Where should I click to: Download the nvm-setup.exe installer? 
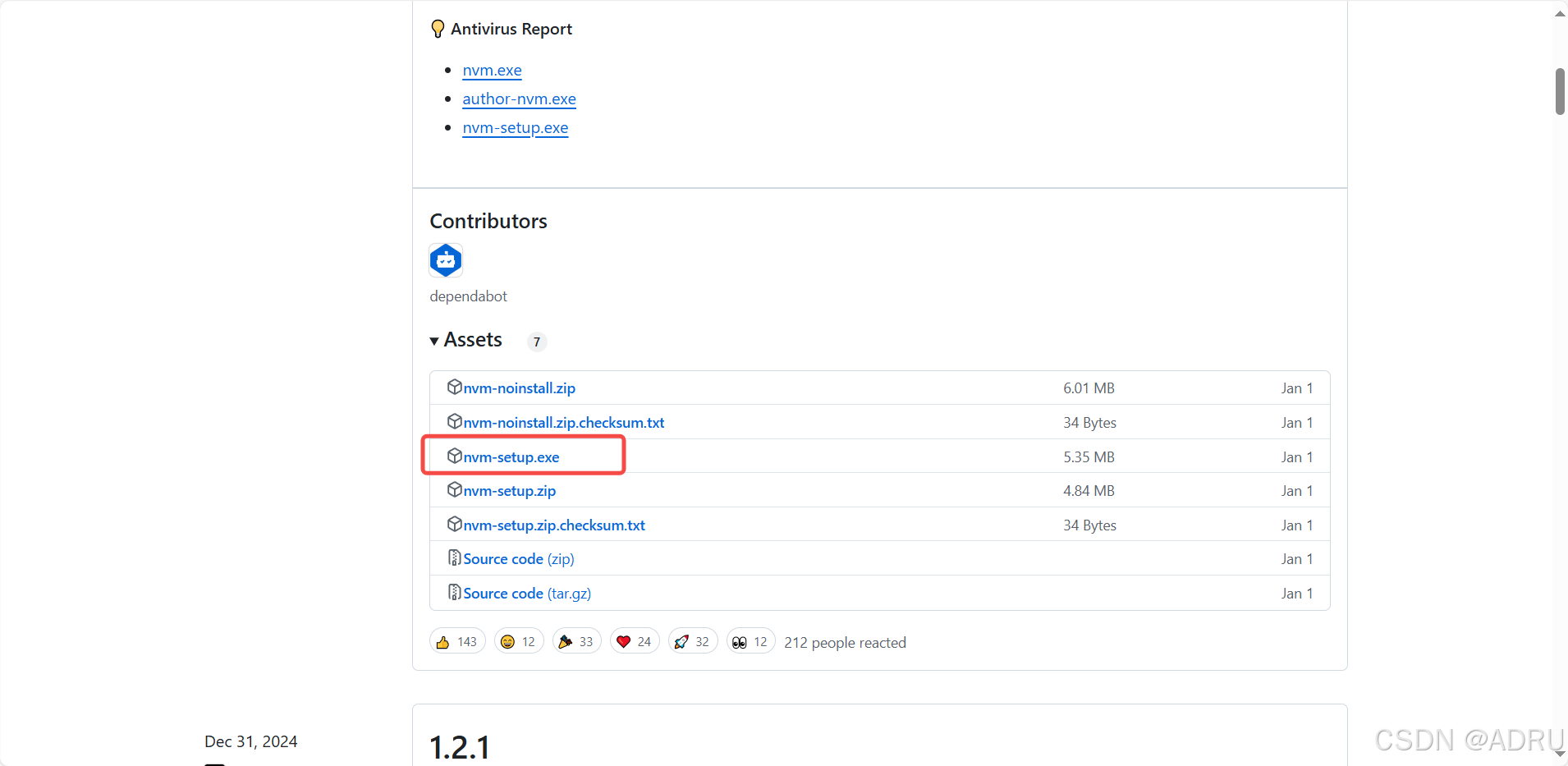click(511, 457)
